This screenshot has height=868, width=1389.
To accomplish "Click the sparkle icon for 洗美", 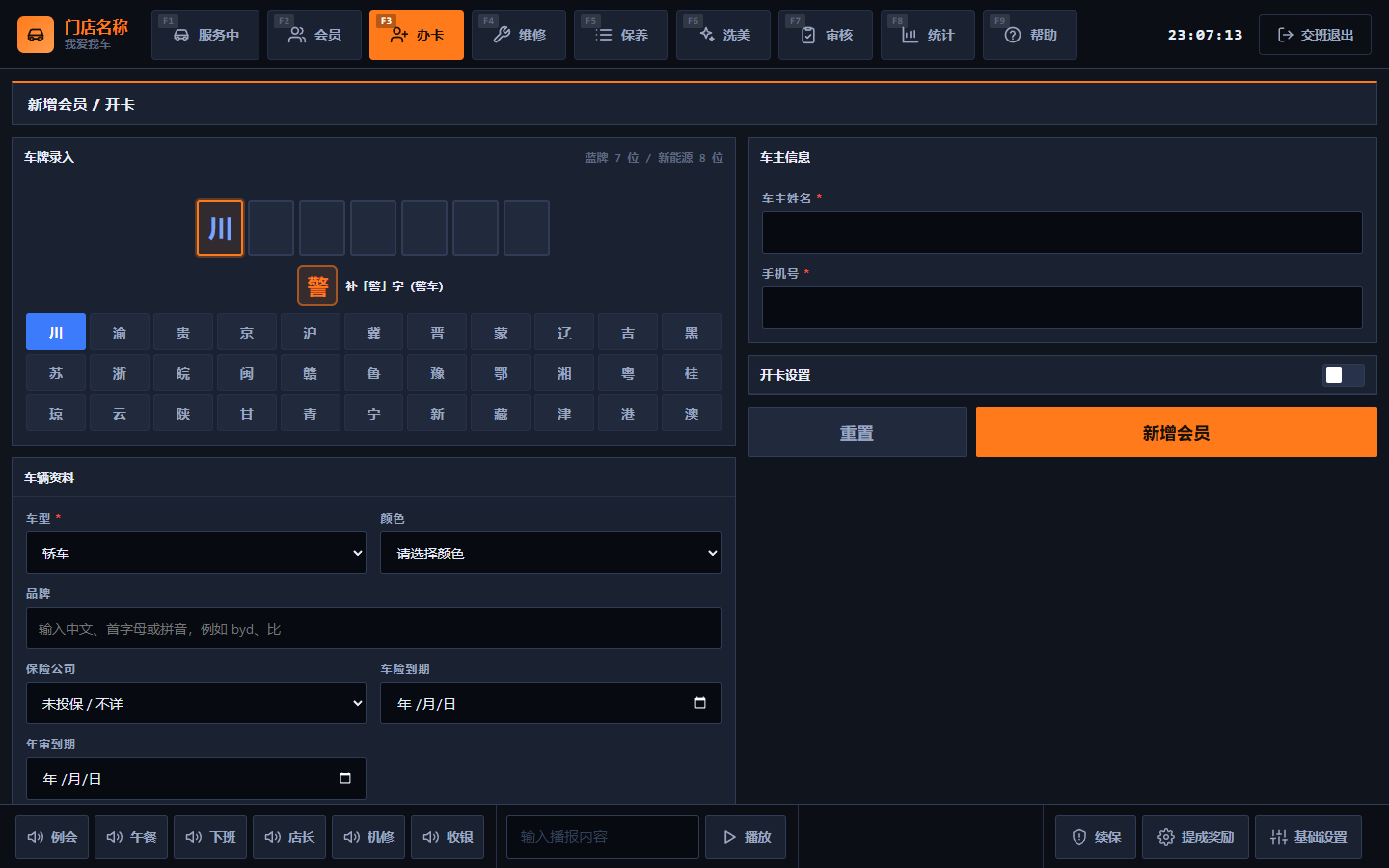I will 707,35.
